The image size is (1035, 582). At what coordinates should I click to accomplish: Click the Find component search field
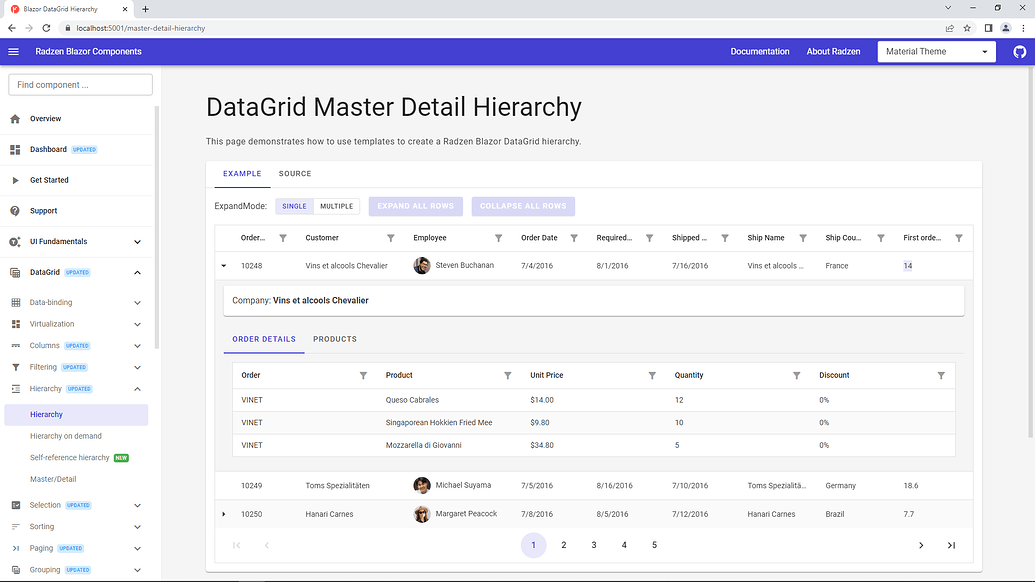79,85
